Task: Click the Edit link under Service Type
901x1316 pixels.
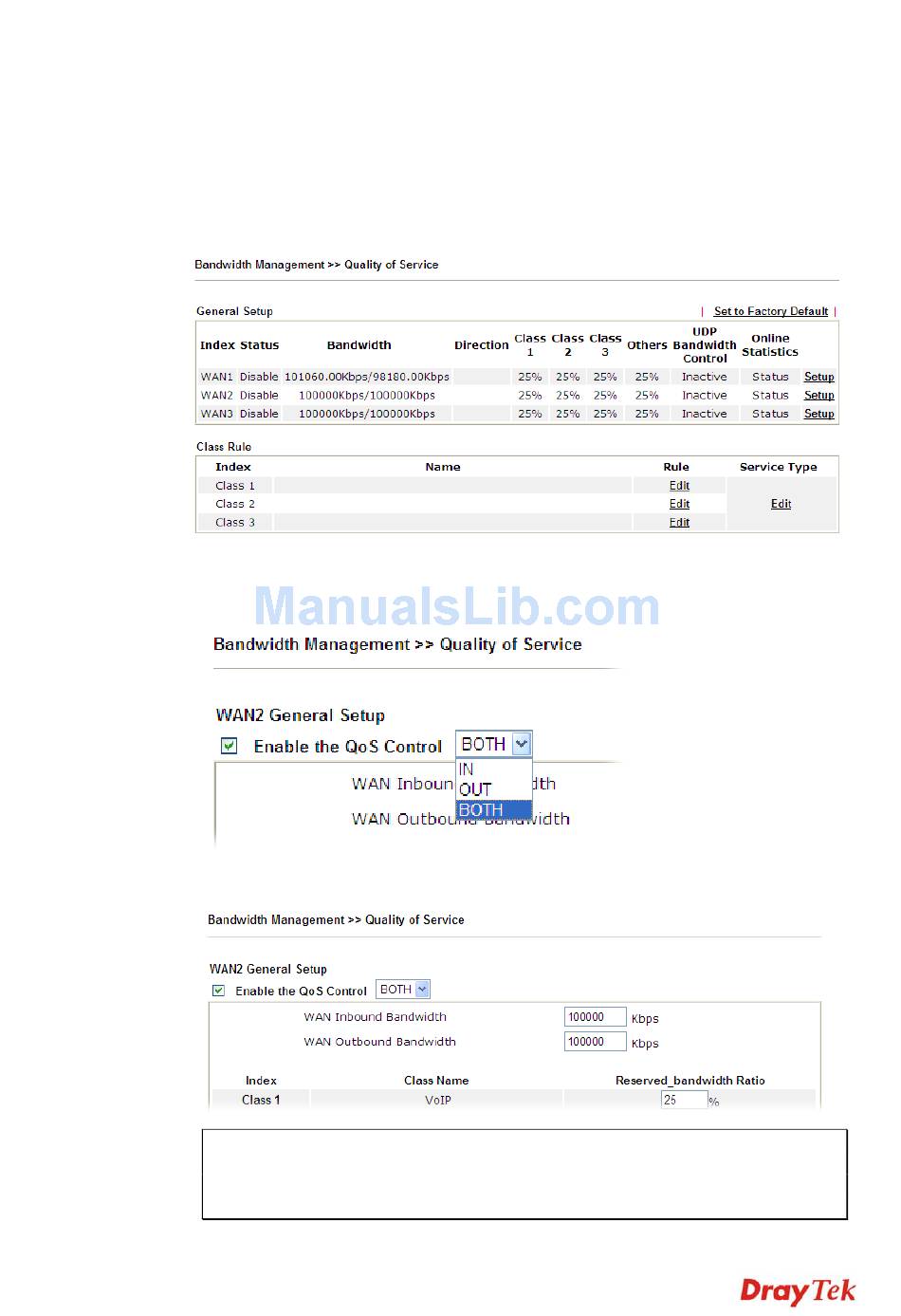Action: (781, 504)
